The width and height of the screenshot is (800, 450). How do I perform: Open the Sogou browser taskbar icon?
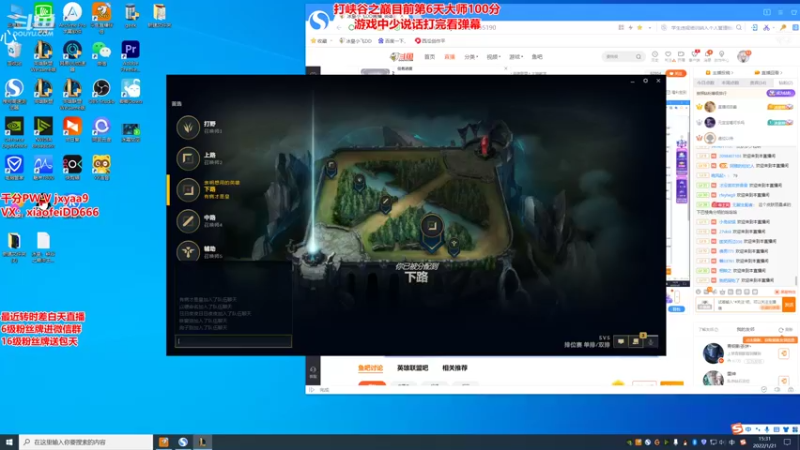[x=183, y=442]
